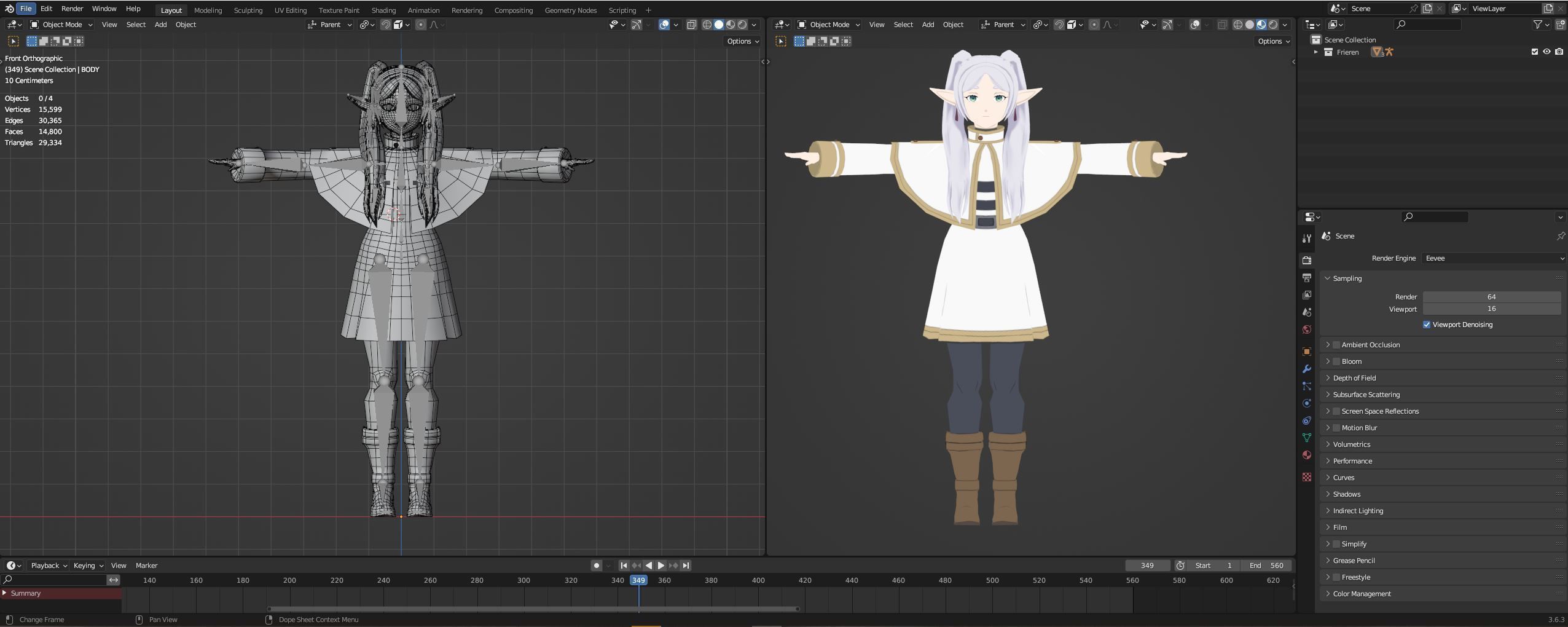Enable Screen Space Reflections checkbox

tap(1336, 411)
